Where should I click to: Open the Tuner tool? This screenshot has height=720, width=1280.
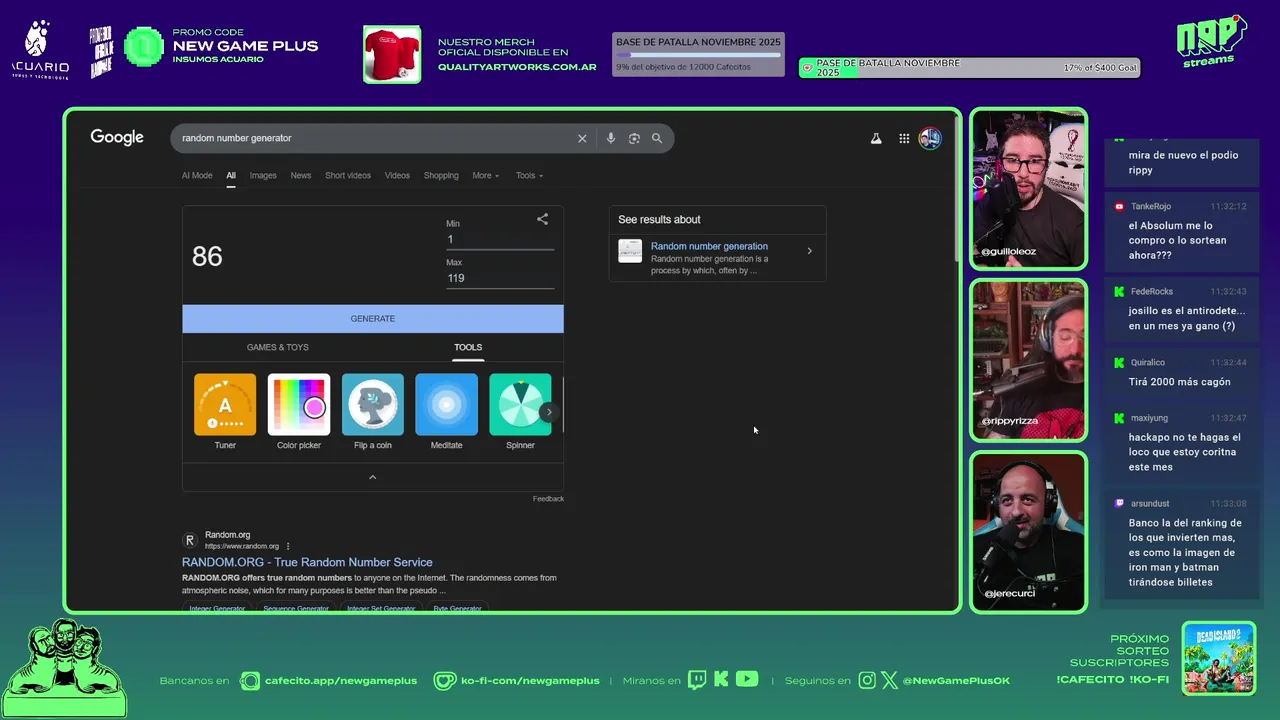(x=225, y=412)
